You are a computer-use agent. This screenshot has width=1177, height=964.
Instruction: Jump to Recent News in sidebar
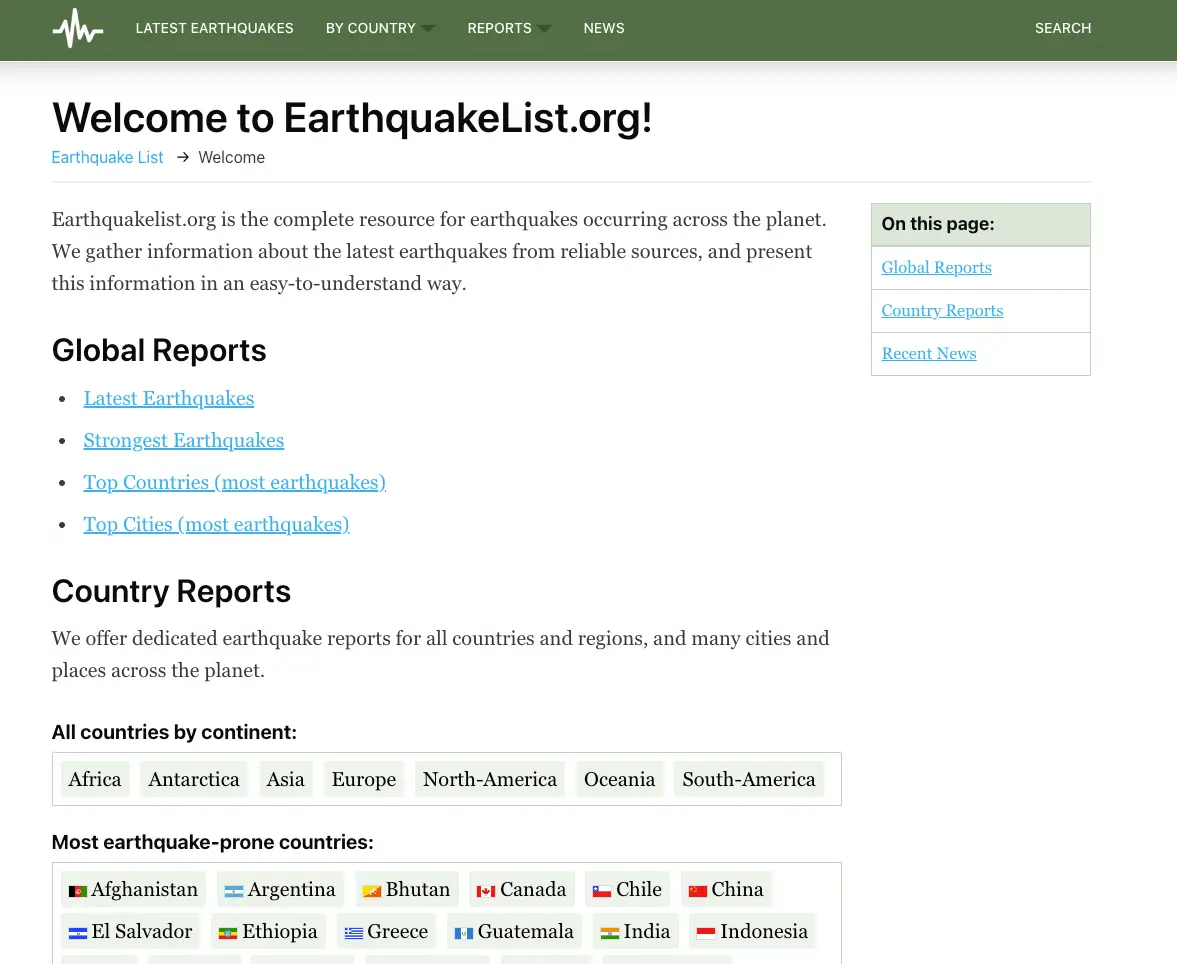(929, 354)
